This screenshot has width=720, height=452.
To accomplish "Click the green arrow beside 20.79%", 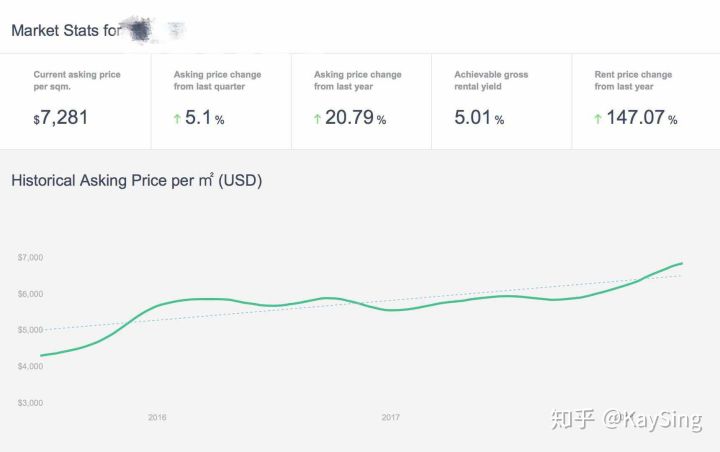I will click(317, 119).
